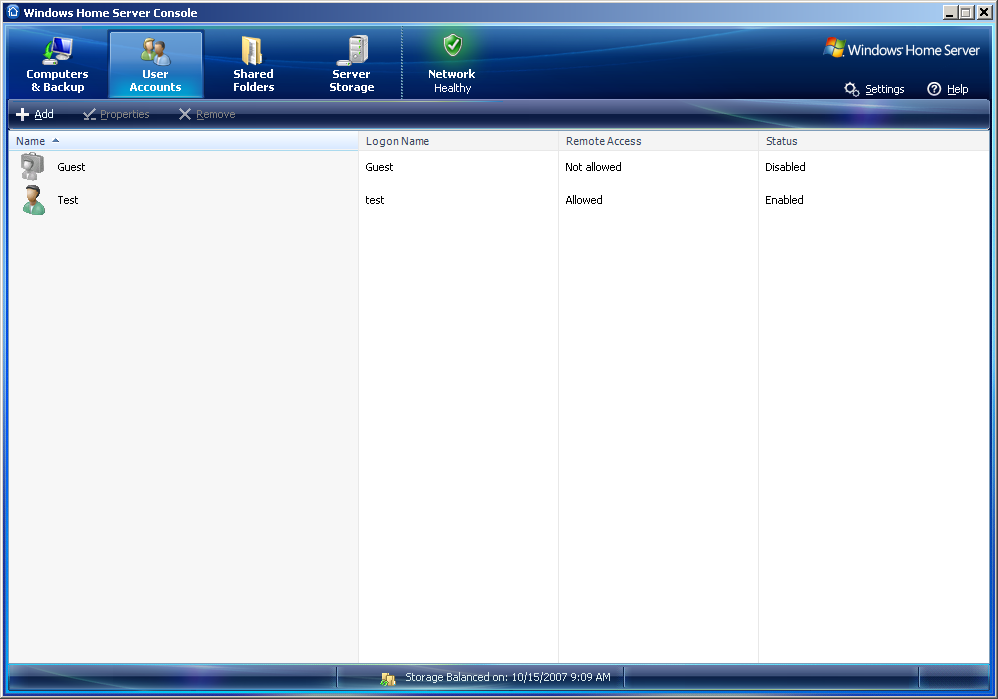
Task: Click the console title bar house icon
Action: [13, 12]
